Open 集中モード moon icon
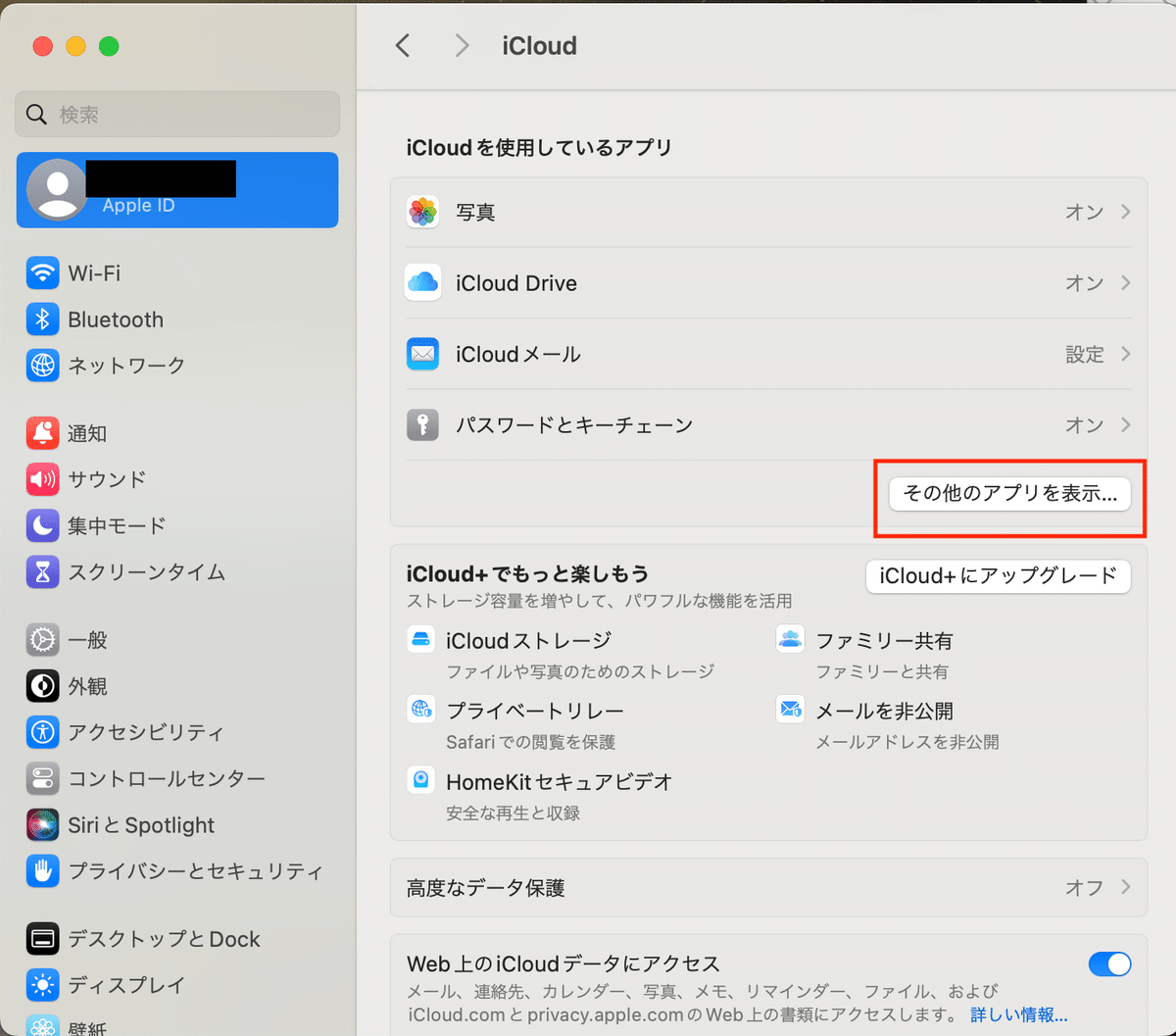This screenshot has height=1036, width=1176. pyautogui.click(x=42, y=525)
